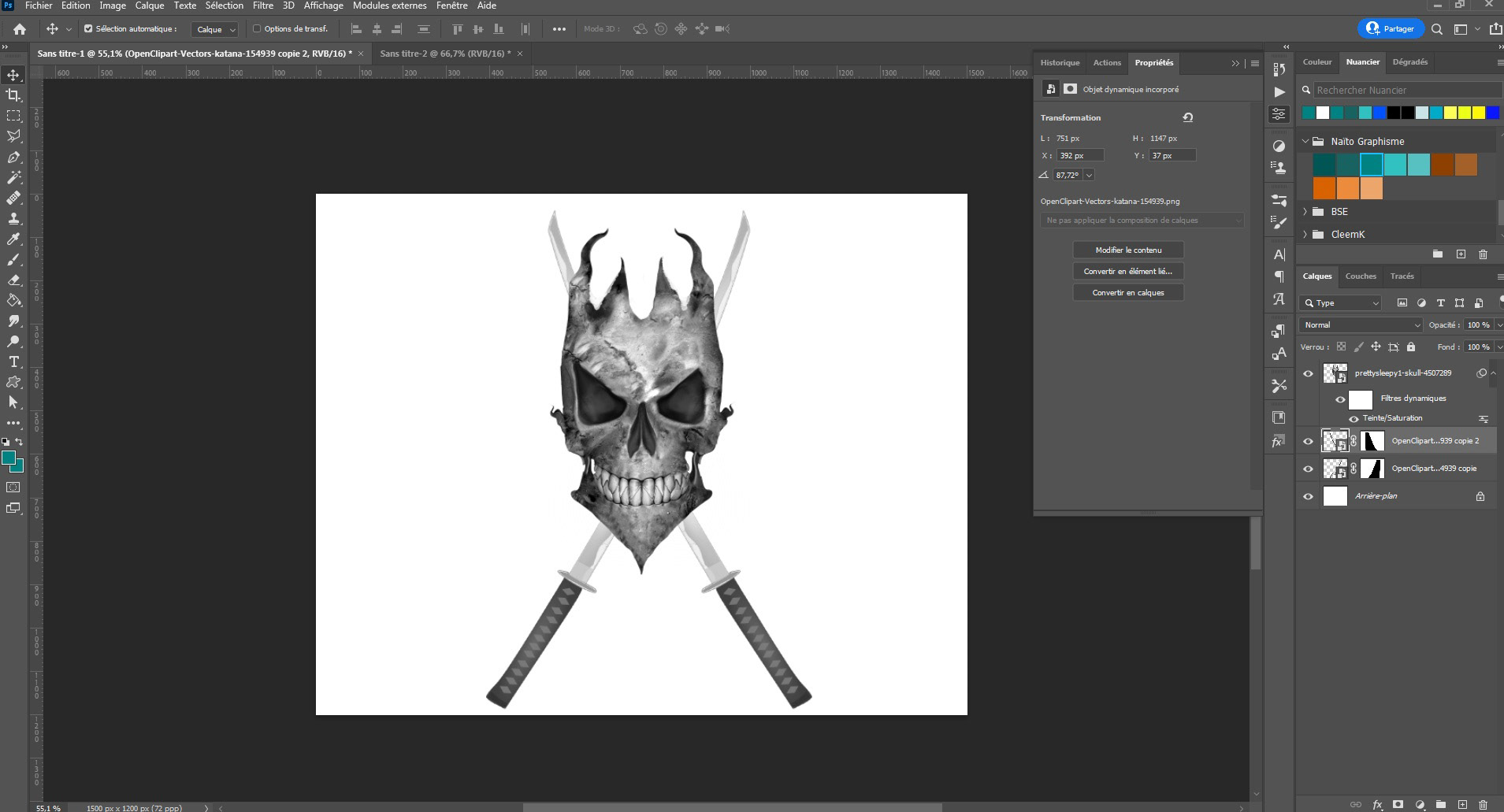This screenshot has width=1504, height=812.
Task: Switch to the Couches tab
Action: pos(1361,276)
